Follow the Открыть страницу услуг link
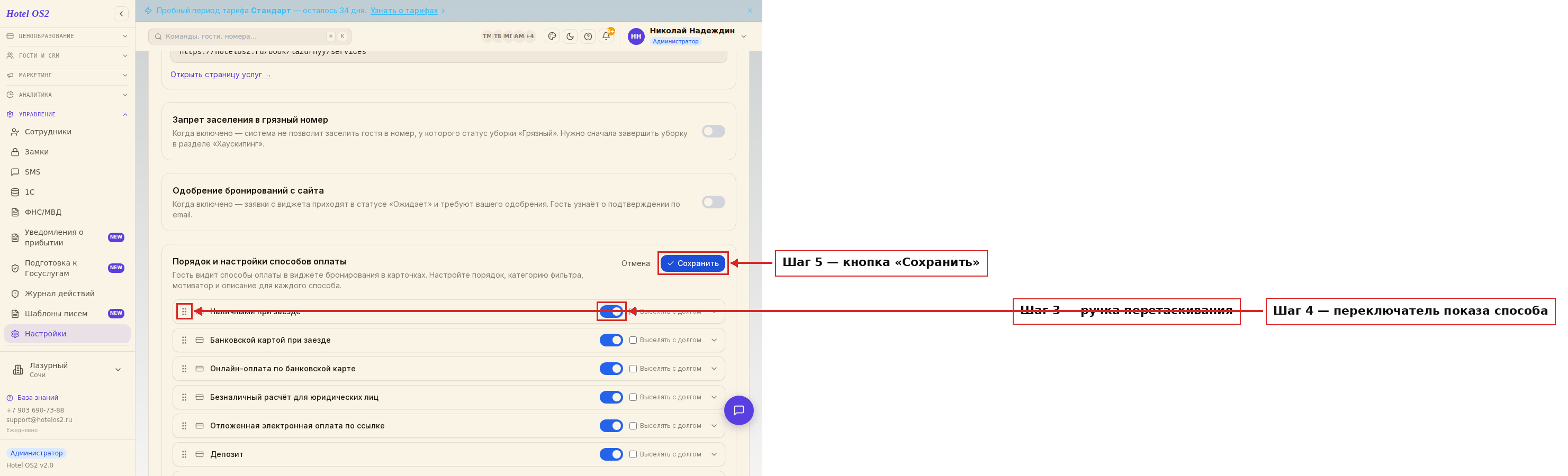Viewport: 1568px width, 476px height. click(220, 75)
